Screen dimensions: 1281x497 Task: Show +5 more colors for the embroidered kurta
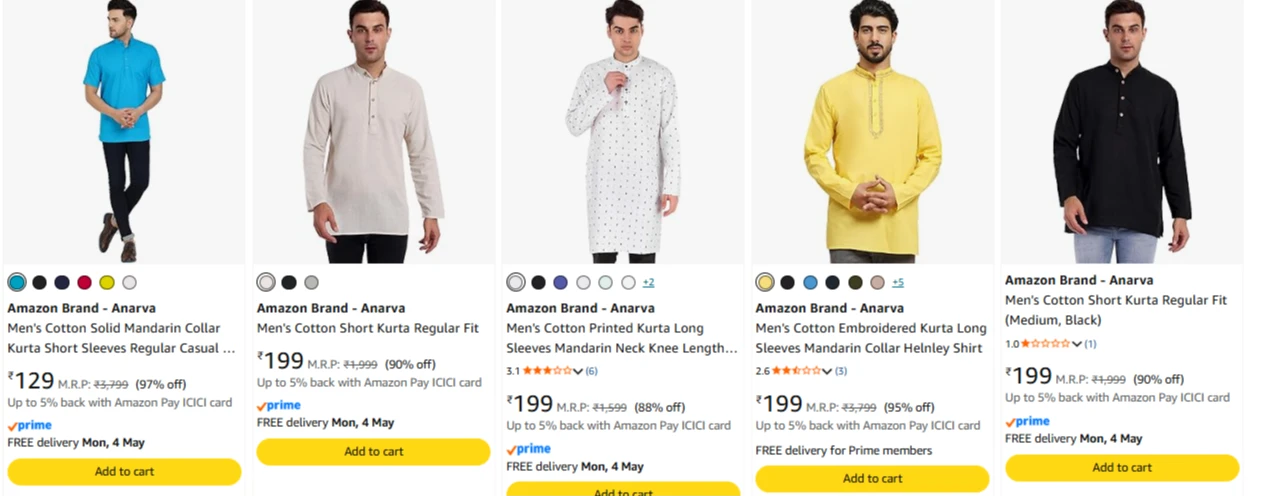[897, 283]
